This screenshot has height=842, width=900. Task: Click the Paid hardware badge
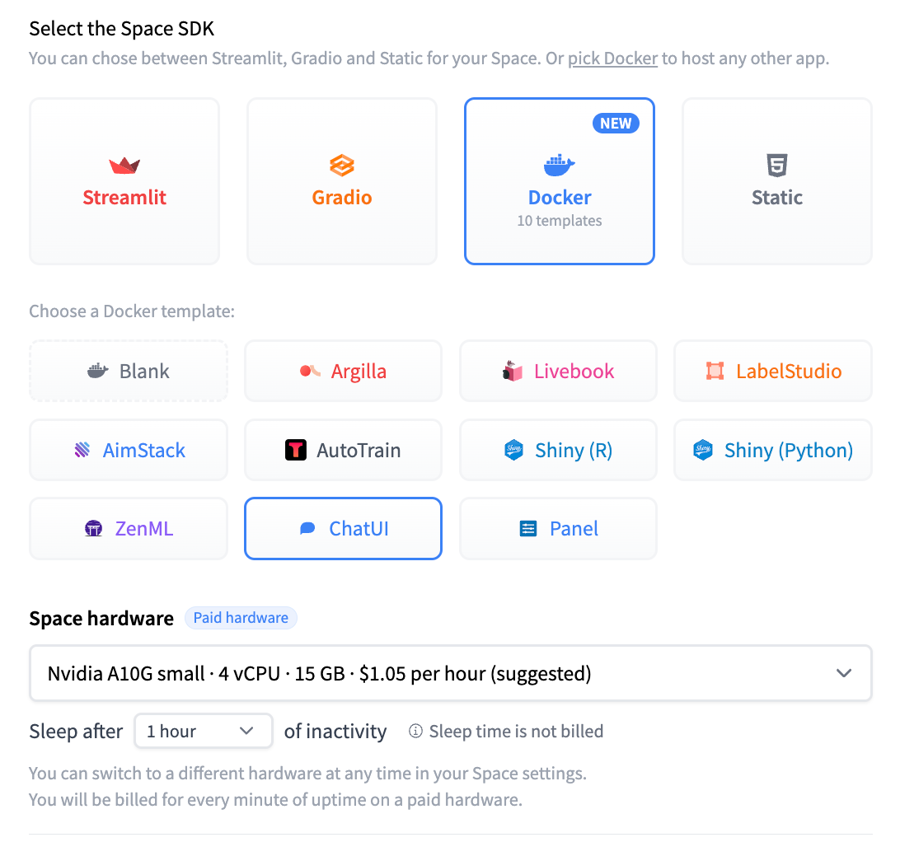[240, 618]
